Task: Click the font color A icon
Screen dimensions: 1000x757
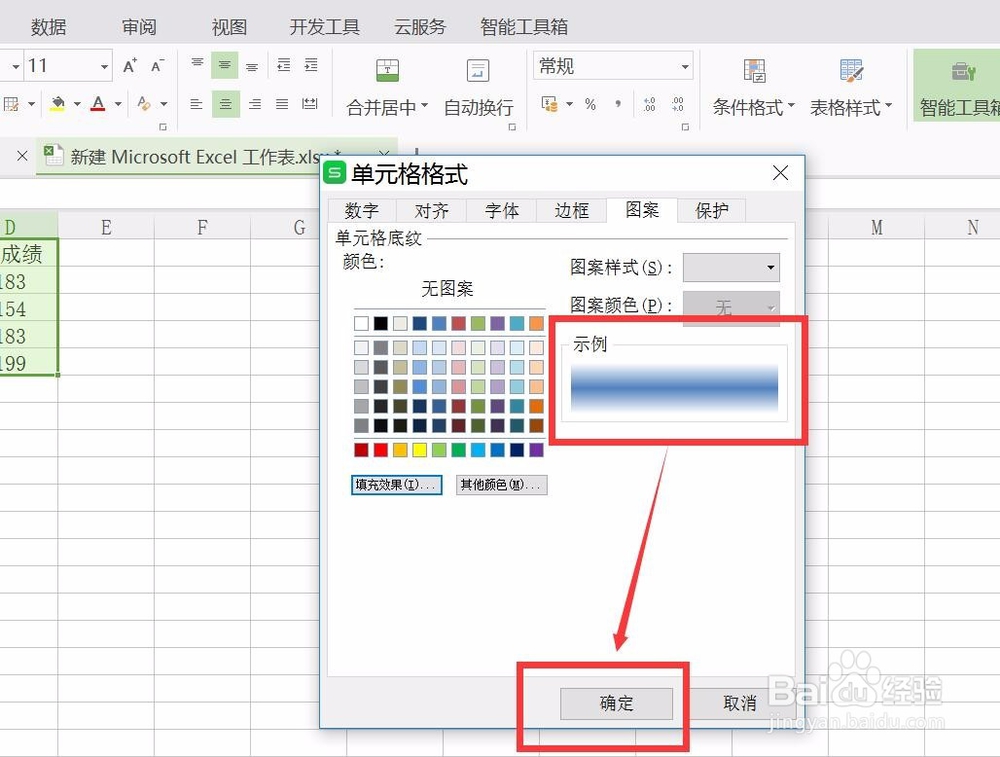Action: pyautogui.click(x=99, y=104)
